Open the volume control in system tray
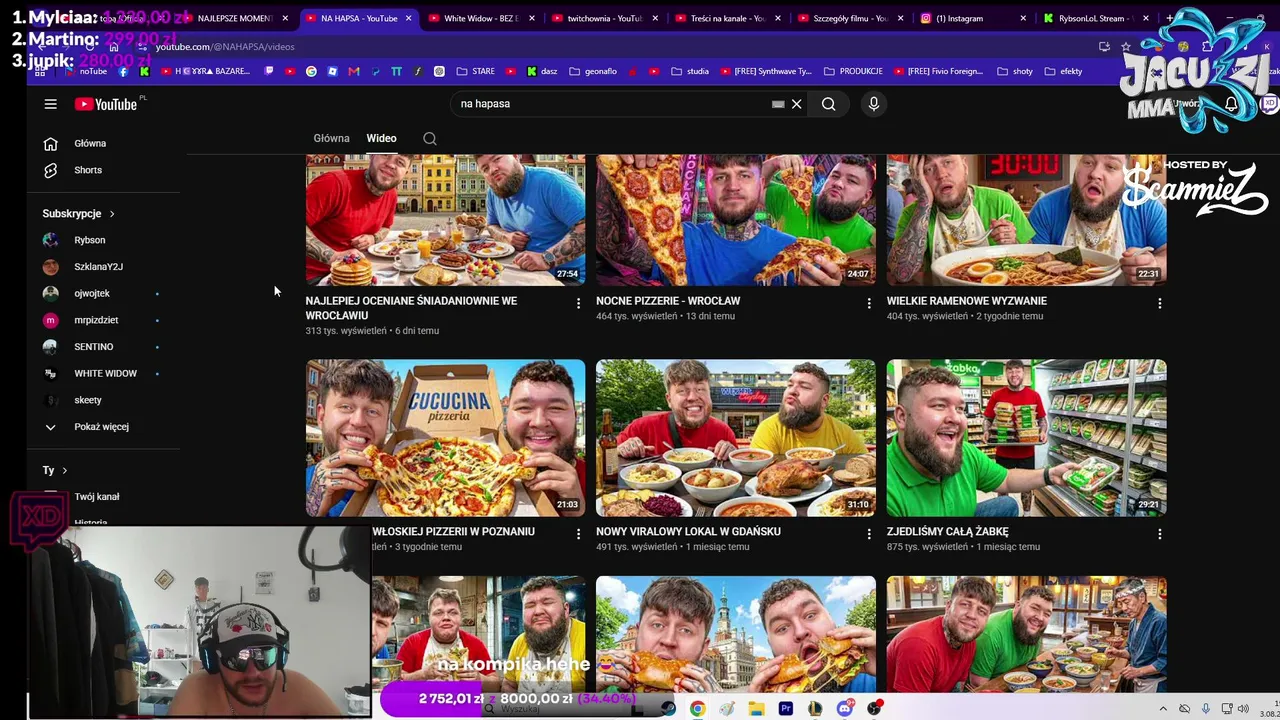This screenshot has width=1280, height=720. tap(1243, 709)
